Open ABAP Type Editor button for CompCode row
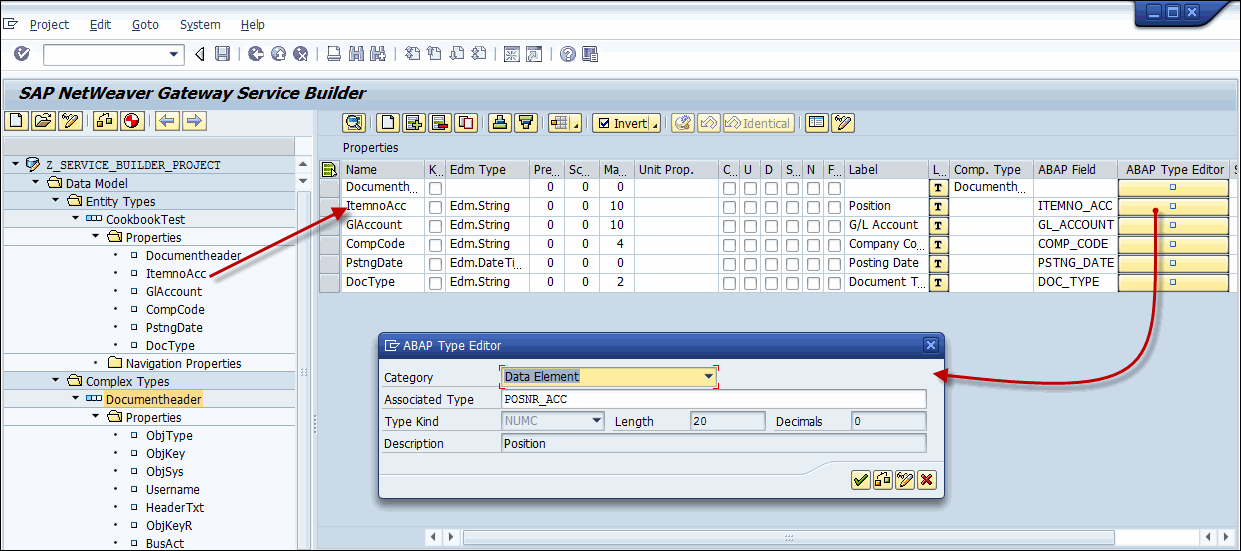The height and width of the screenshot is (551, 1241). [x=1172, y=245]
